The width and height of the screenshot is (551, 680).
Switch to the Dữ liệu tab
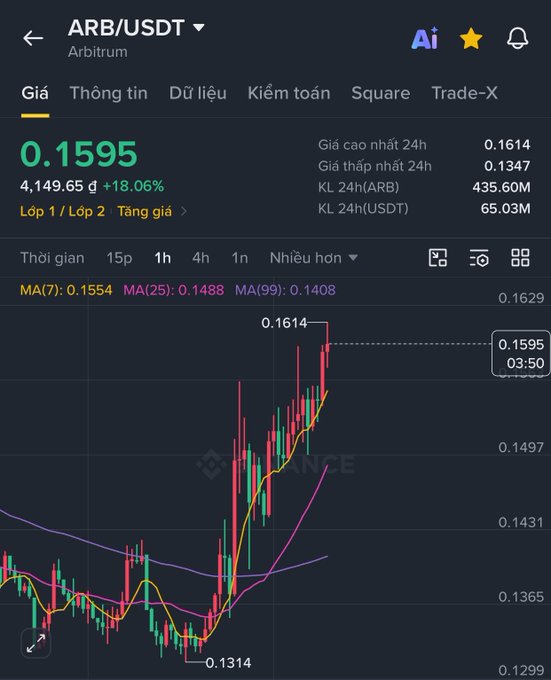198,93
